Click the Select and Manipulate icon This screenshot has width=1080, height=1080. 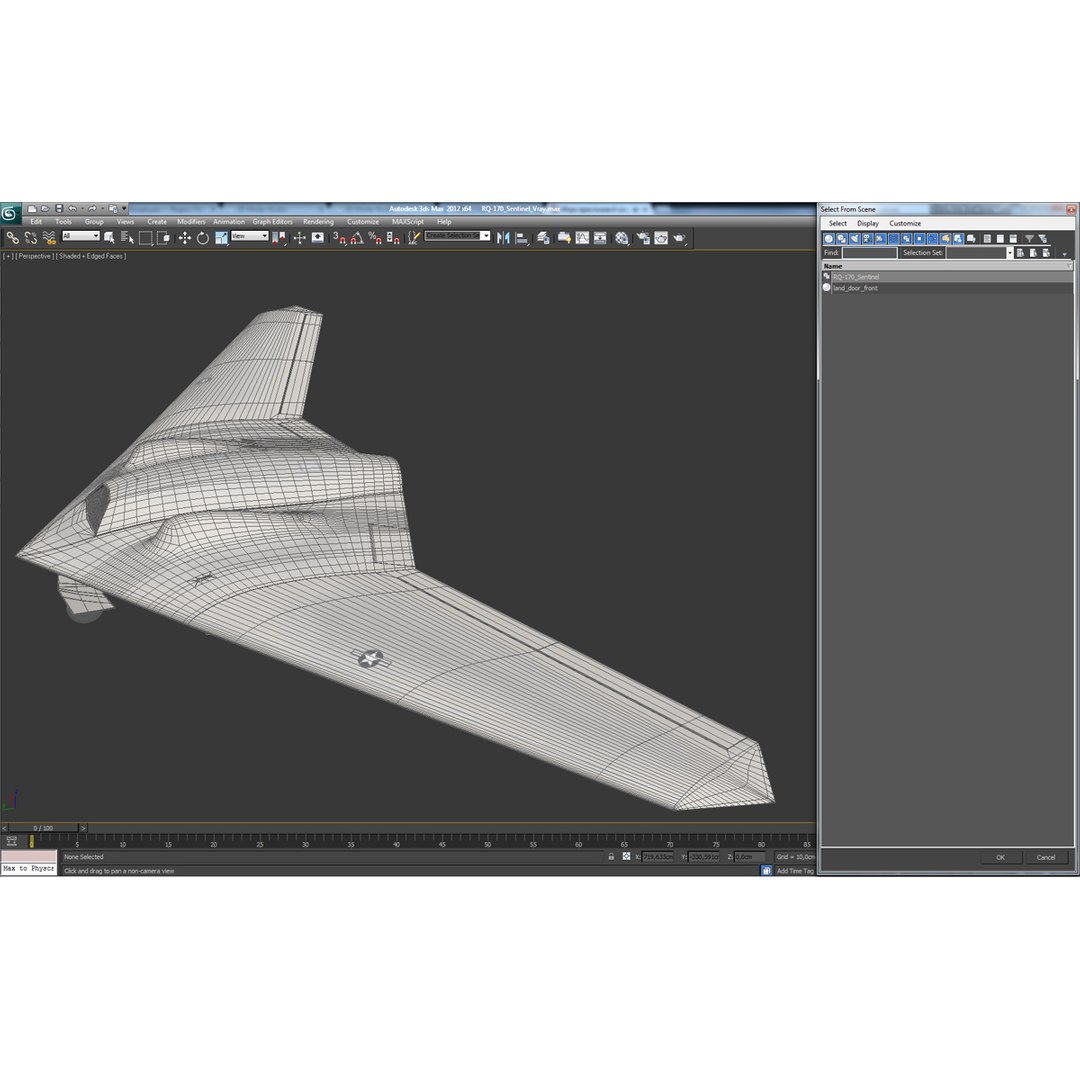tap(299, 238)
